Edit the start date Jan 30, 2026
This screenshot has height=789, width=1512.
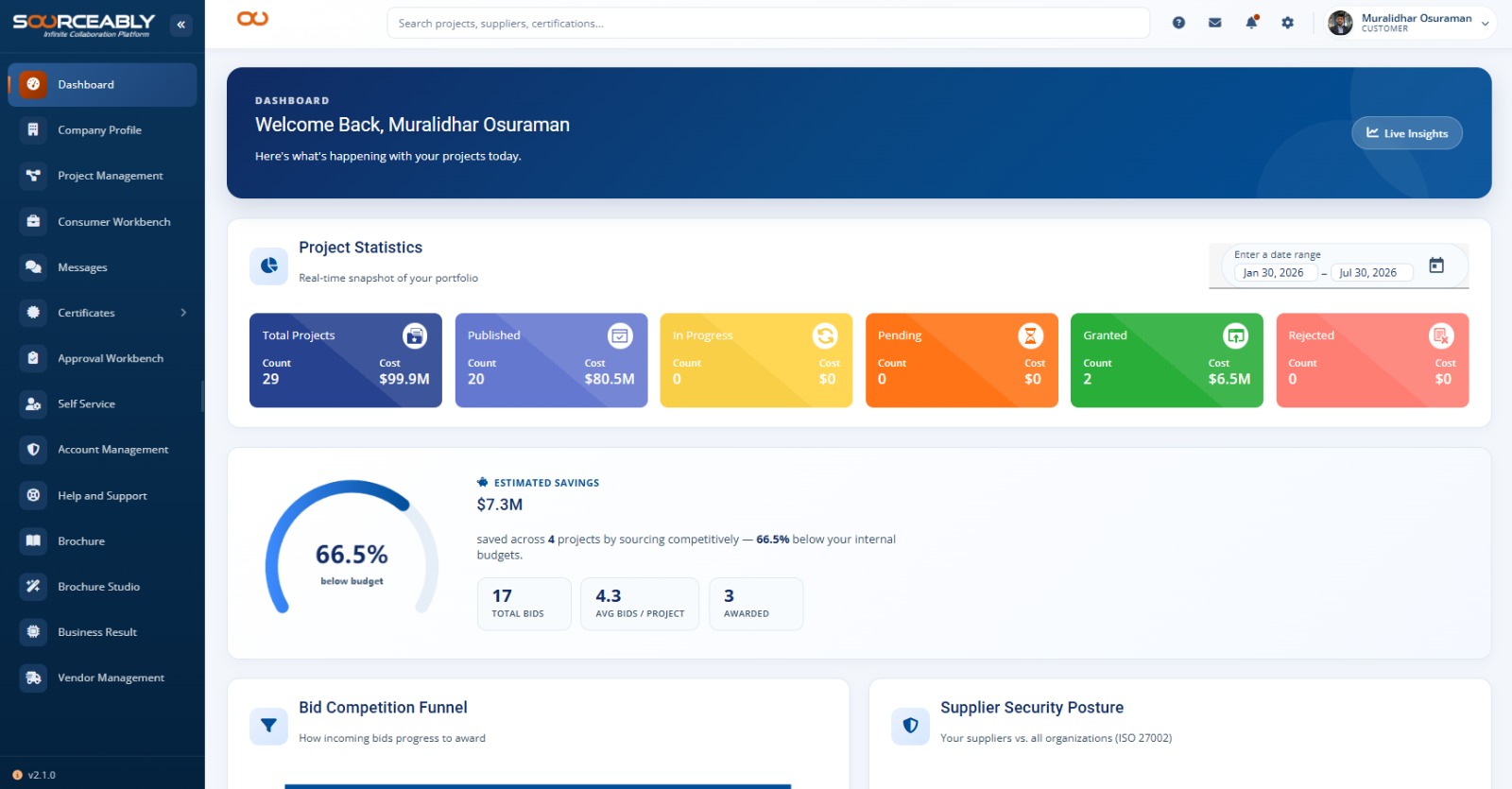[x=1275, y=273]
